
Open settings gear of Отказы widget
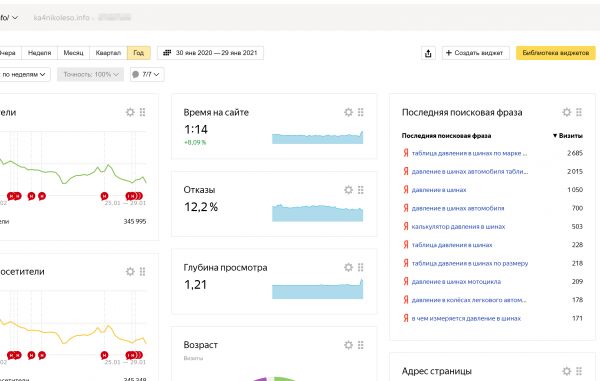(x=348, y=190)
